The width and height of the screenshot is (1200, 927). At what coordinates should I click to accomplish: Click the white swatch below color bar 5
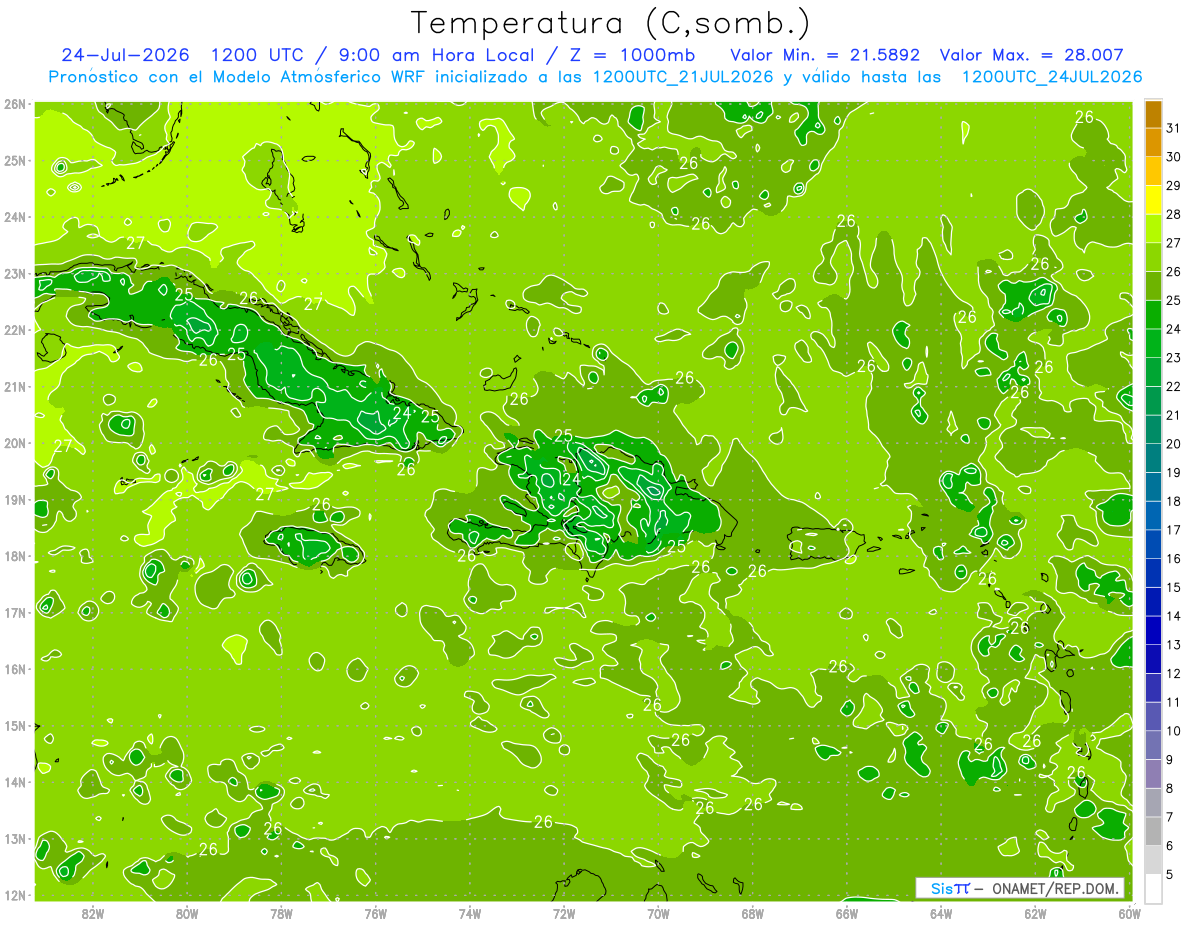[x=1153, y=888]
